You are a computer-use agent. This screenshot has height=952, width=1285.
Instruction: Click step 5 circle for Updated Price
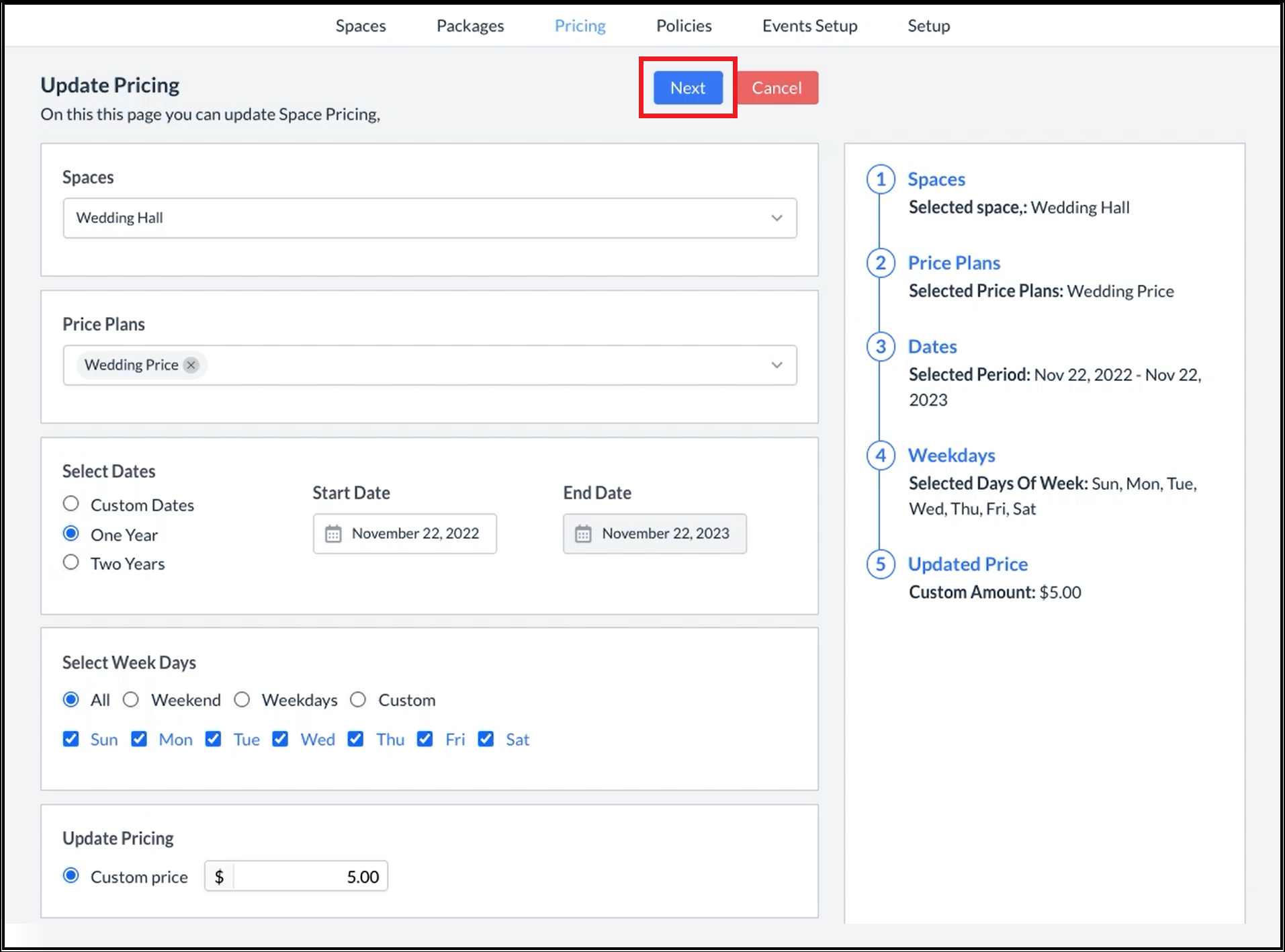(x=880, y=564)
